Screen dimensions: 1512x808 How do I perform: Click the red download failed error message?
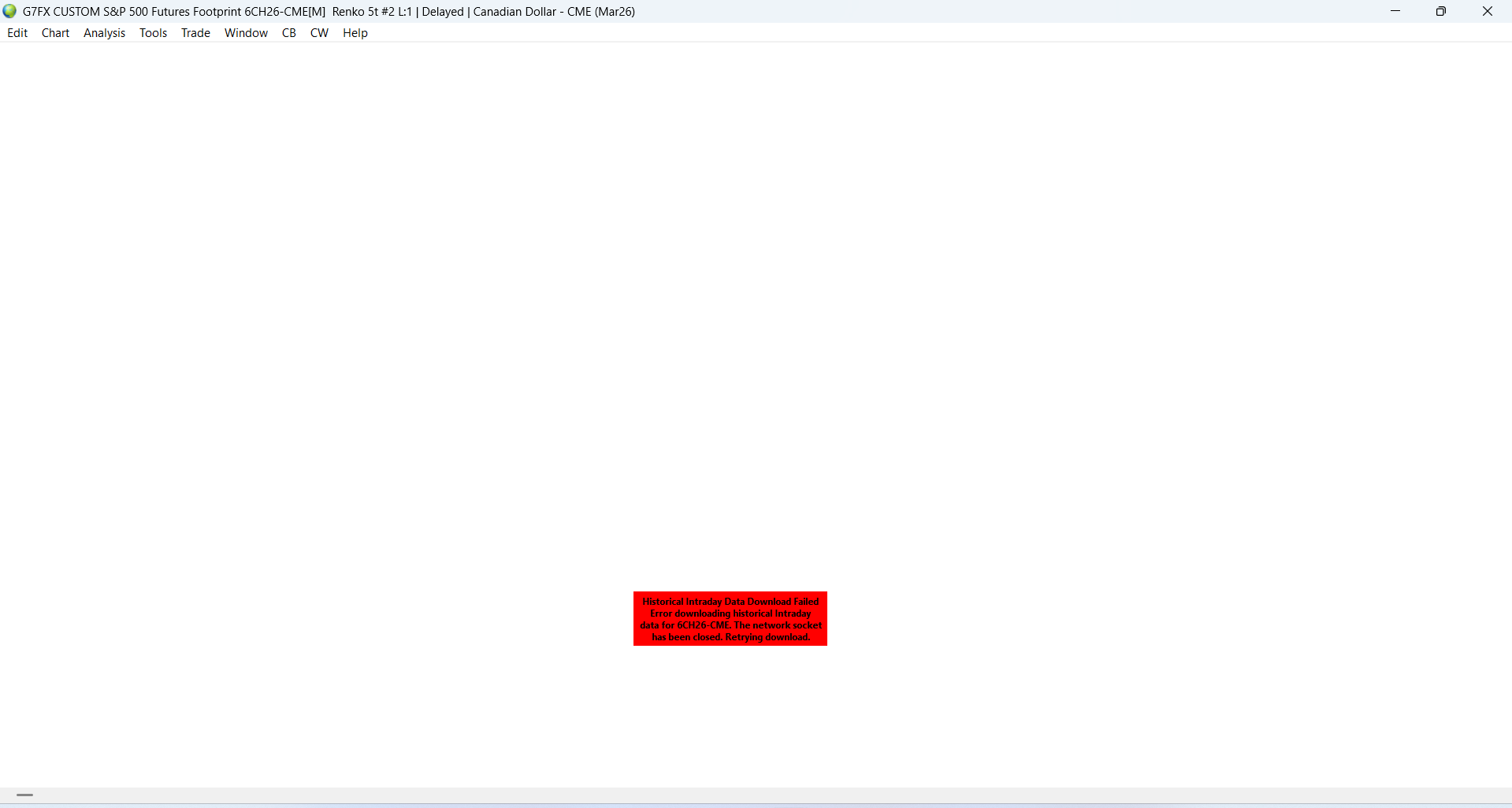(x=730, y=619)
